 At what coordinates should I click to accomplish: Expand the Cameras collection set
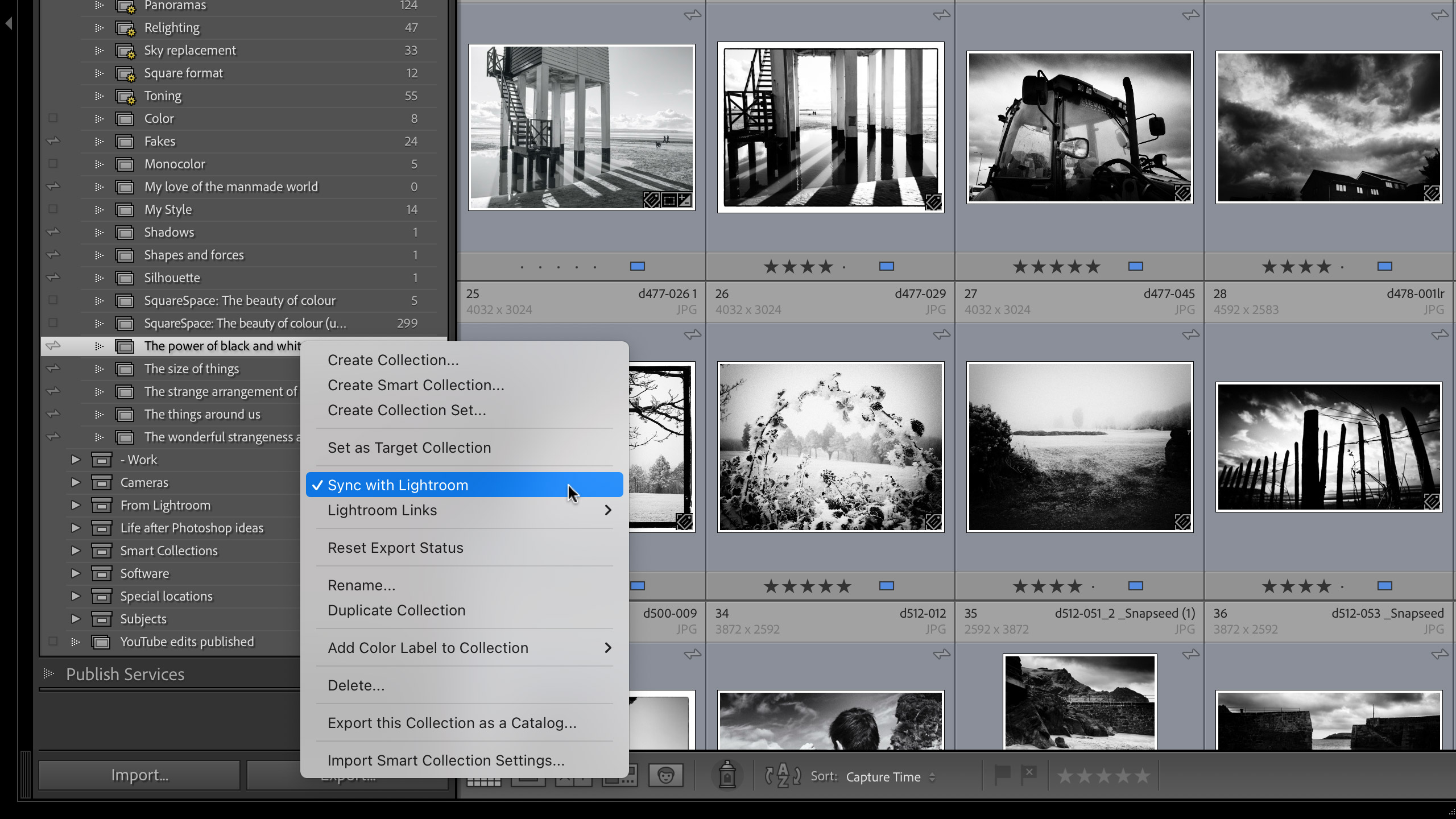click(x=75, y=482)
